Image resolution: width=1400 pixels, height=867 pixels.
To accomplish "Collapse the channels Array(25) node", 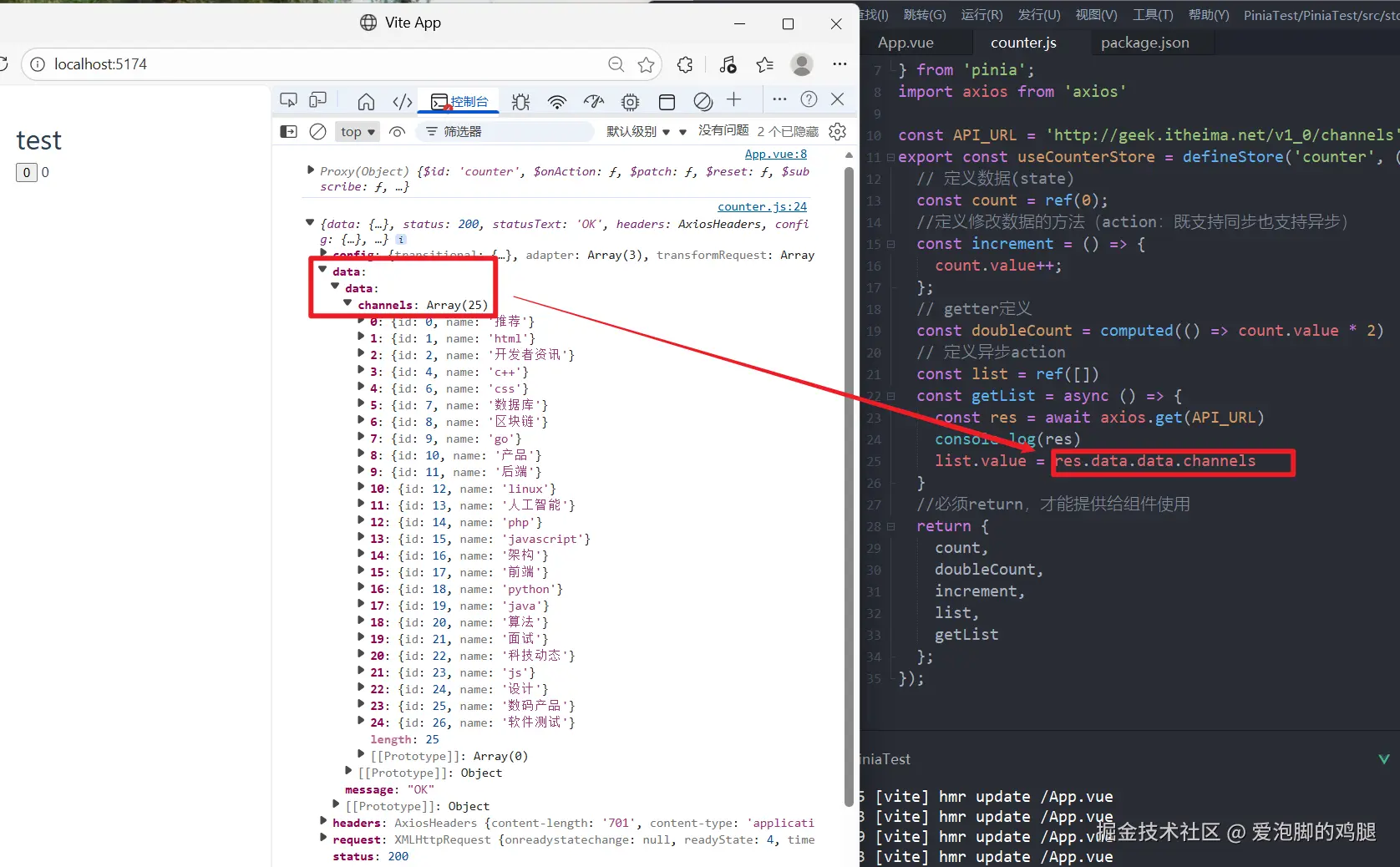I will [x=349, y=304].
